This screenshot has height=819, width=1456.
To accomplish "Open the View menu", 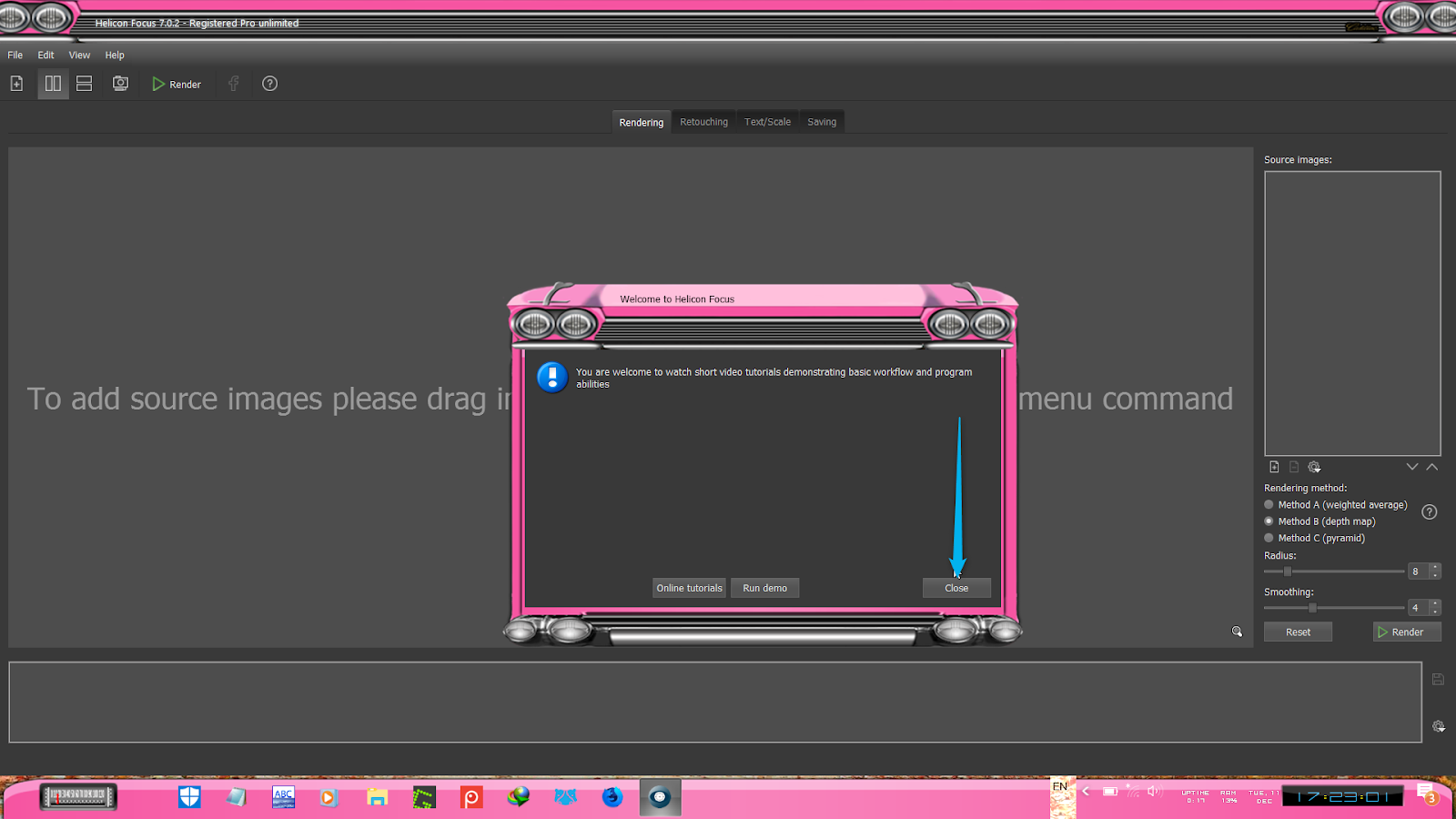I will (79, 56).
